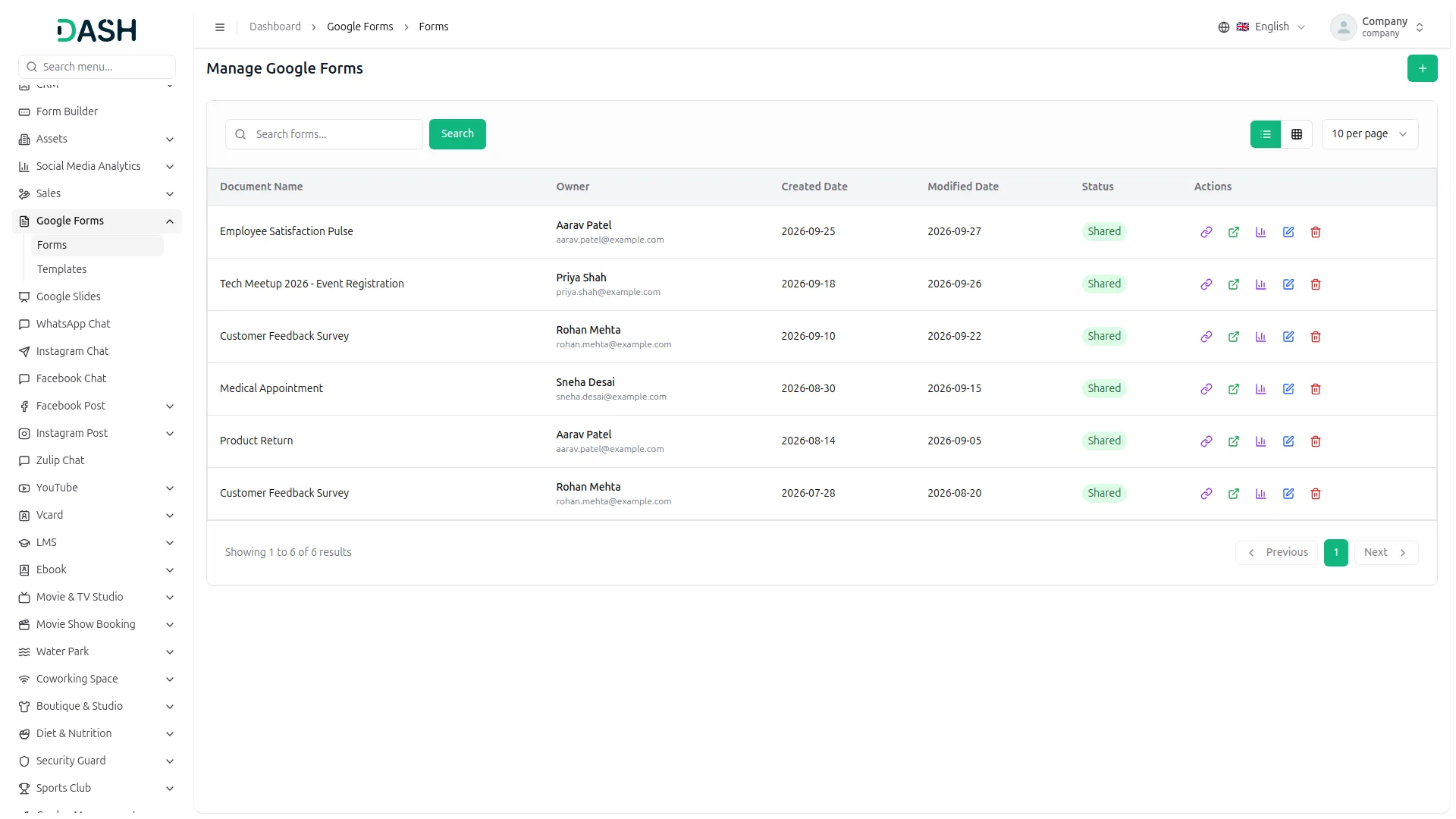
Task: Select page 1 in pagination
Action: click(1335, 553)
